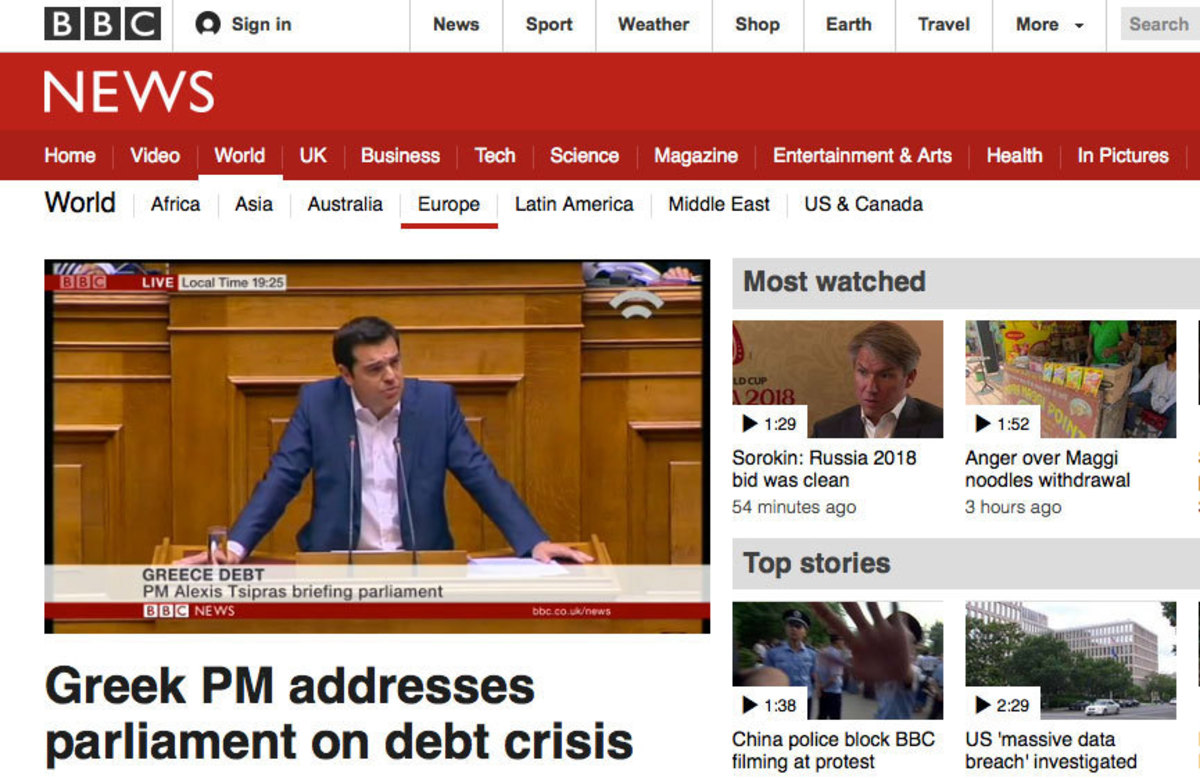Open the Africa subsection
The height and width of the screenshot is (778, 1200).
point(175,204)
